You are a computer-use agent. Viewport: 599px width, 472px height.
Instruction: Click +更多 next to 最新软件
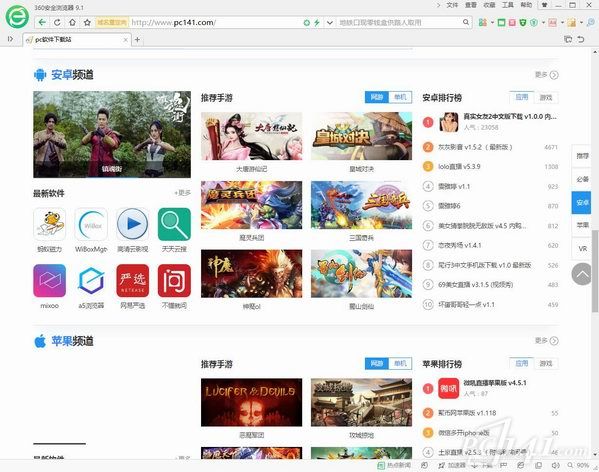pos(182,193)
